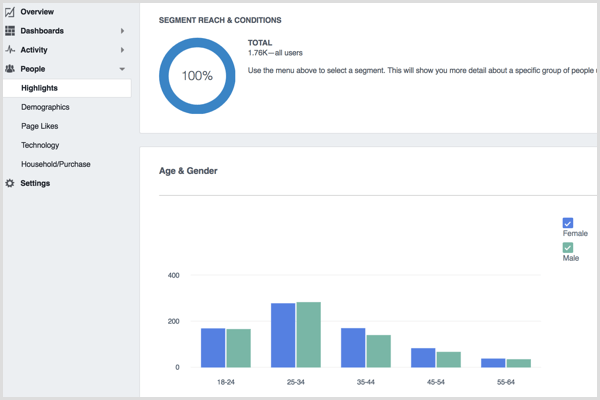Screen dimensions: 600x400
Task: Click the 100% segment reach donut chart
Action: pos(197,76)
